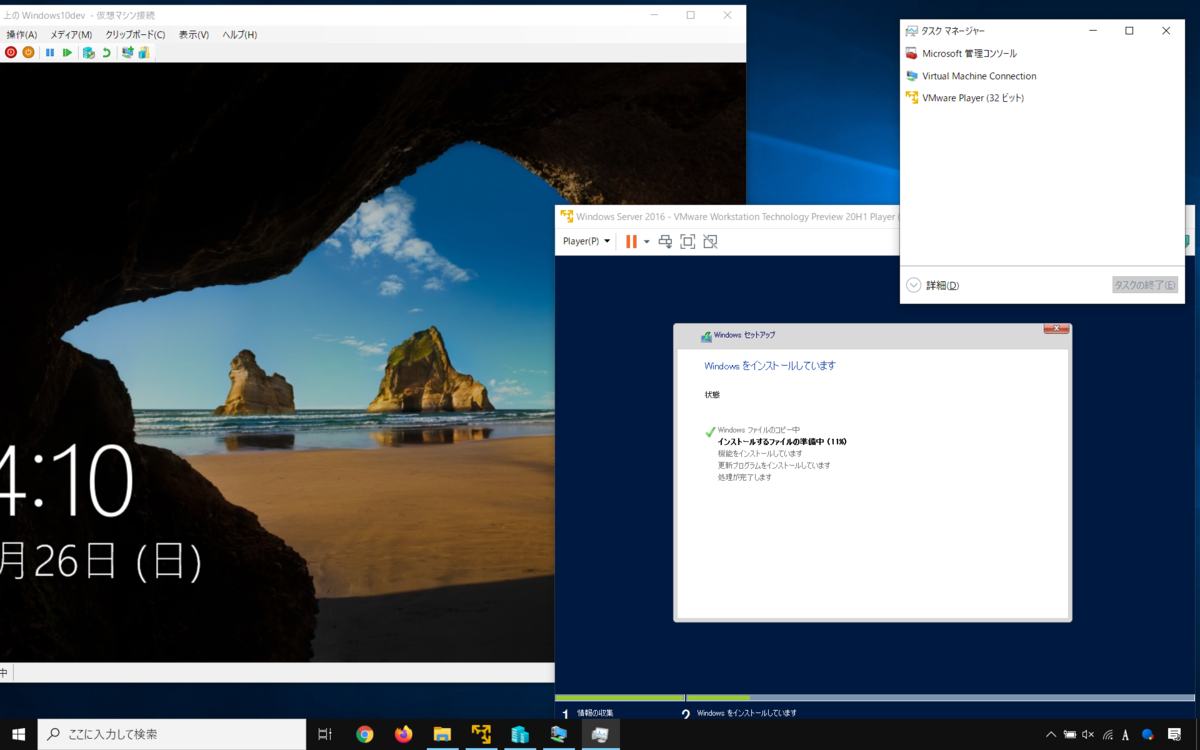Revert the Hyper-V machine with green arrow icon
Screen dimensions: 1200x750
[106, 52]
